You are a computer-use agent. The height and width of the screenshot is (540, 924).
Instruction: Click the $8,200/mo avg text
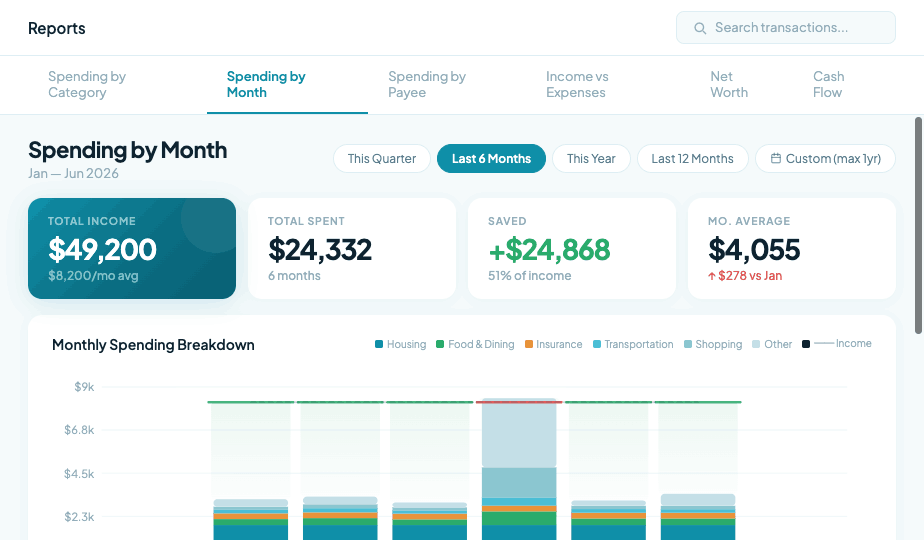(x=93, y=276)
